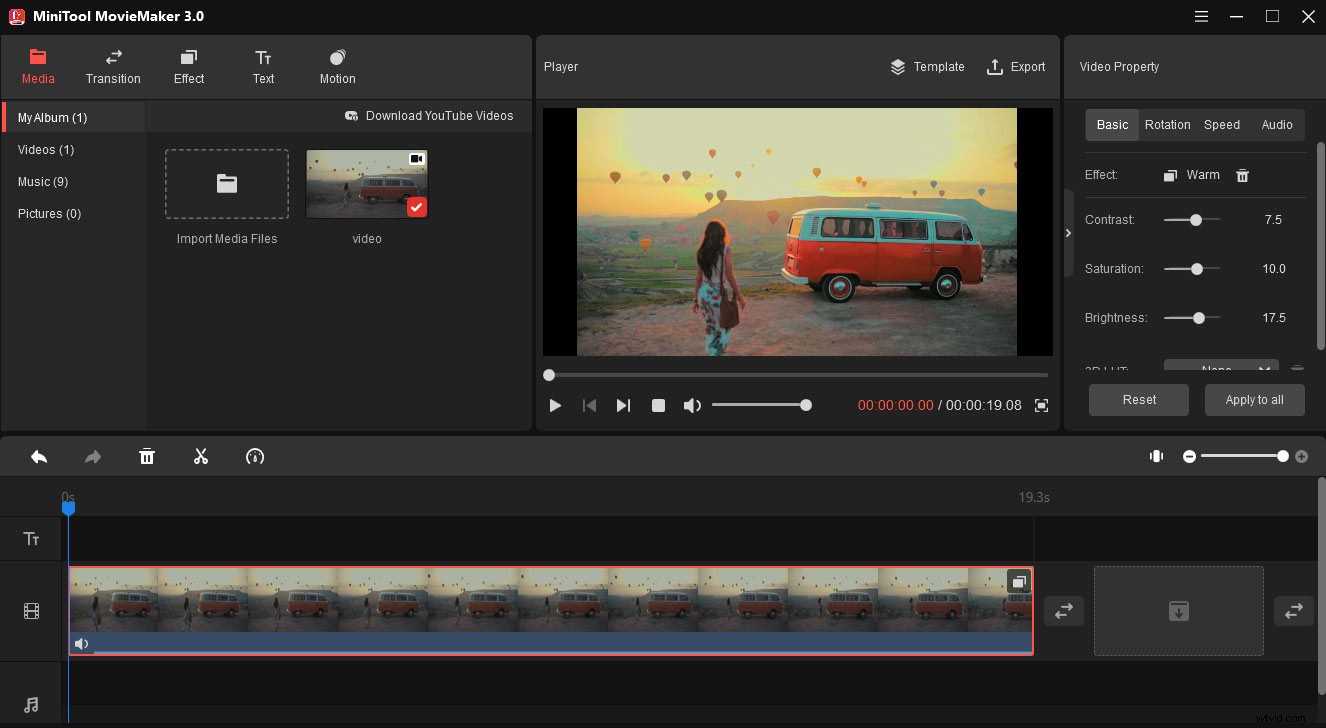Uncheck the red checkmark on the video thumbnail
The width and height of the screenshot is (1326, 728).
[x=416, y=208]
